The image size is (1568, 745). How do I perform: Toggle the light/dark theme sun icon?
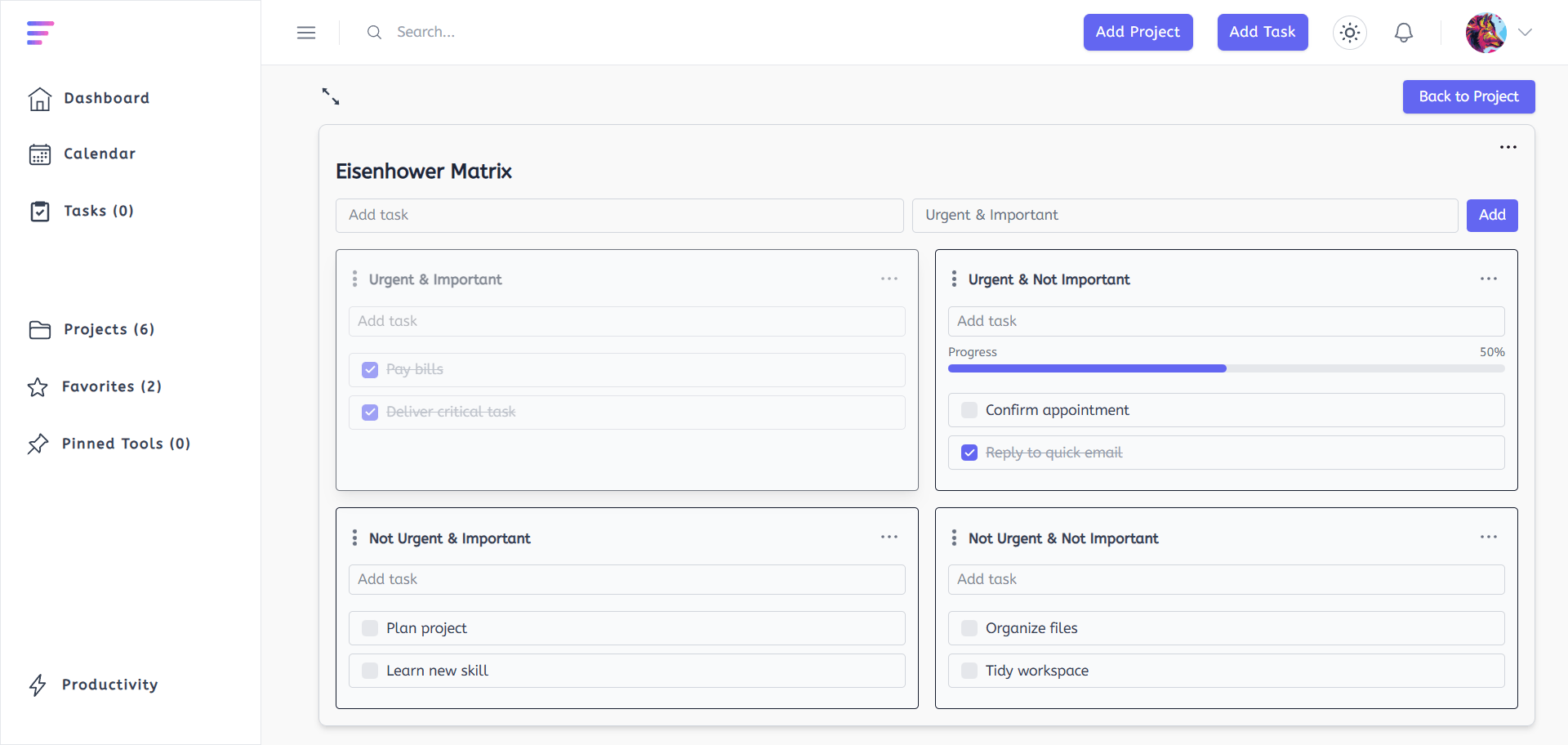[x=1349, y=32]
